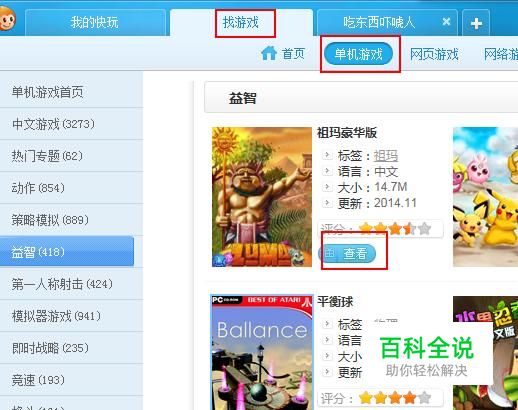Click the home icon beside 首页
The height and width of the screenshot is (410, 518).
(x=269, y=53)
